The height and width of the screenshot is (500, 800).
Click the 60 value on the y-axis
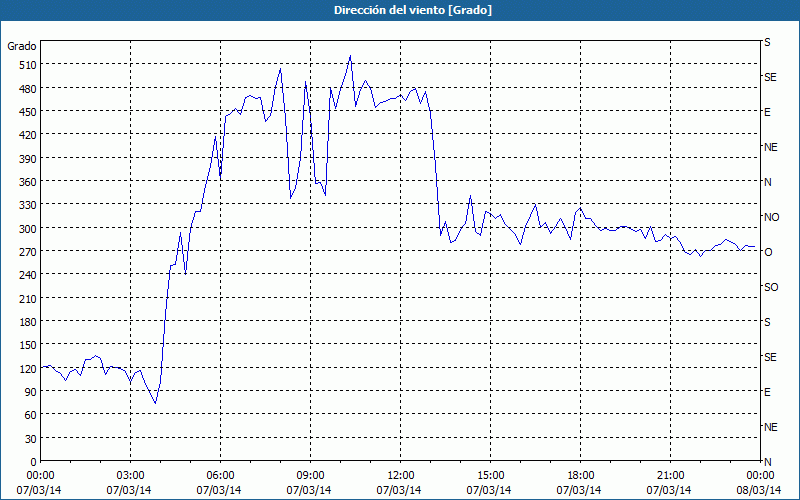[31, 415]
